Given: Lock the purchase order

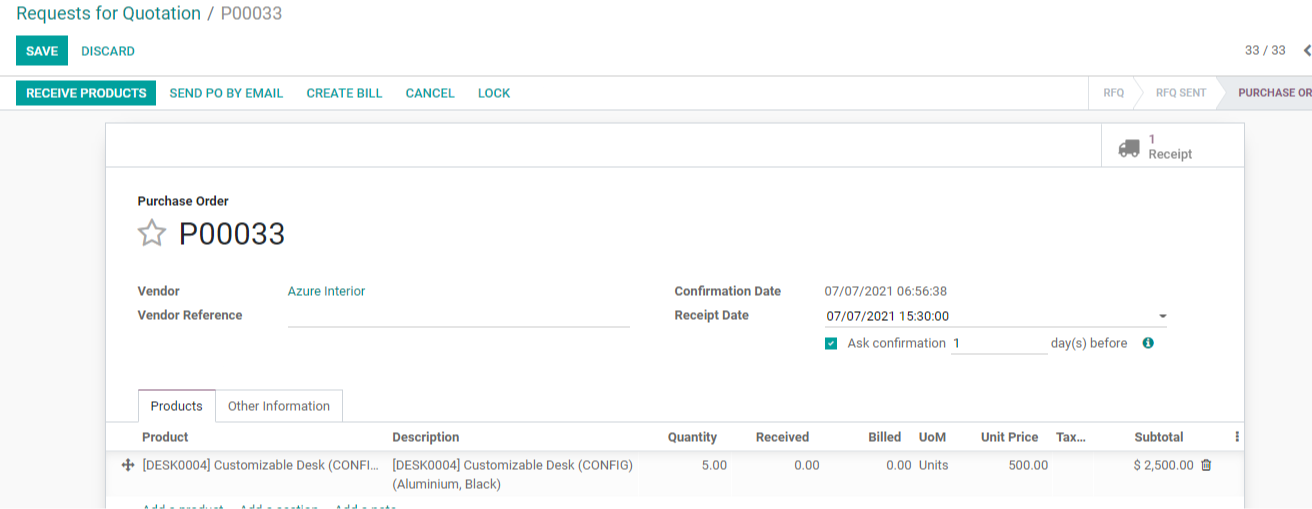Looking at the screenshot, I should point(494,93).
